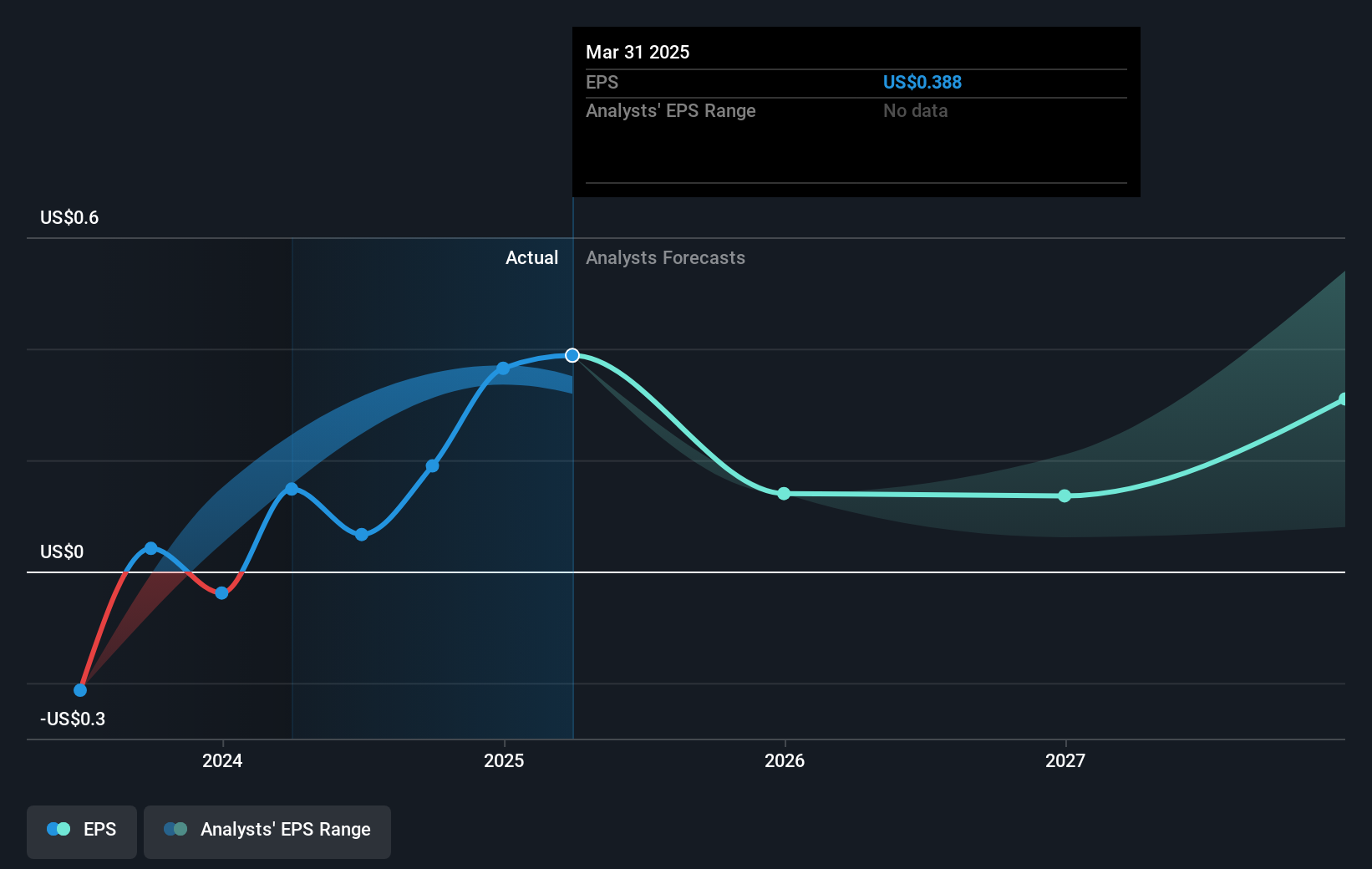Click the negative EPS point at 2024
Screen dimensions: 1372x869
click(x=221, y=593)
